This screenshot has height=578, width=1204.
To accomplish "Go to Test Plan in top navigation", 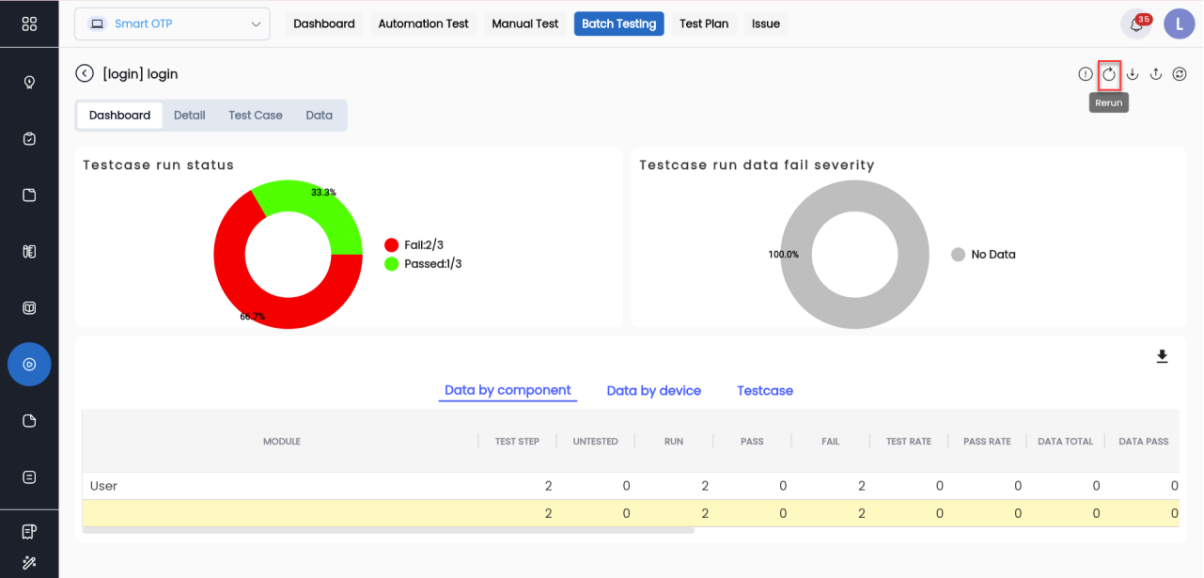I will (704, 24).
